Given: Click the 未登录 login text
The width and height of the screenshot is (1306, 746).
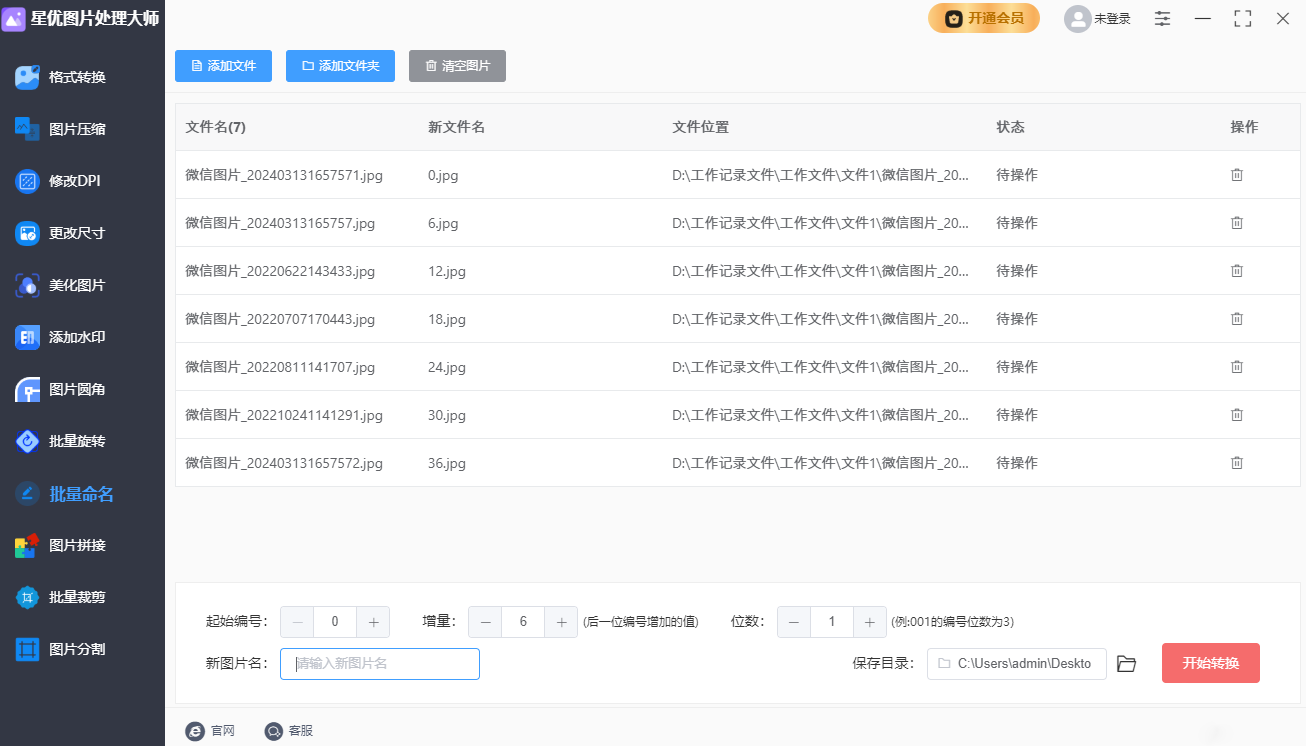Looking at the screenshot, I should 1112,18.
